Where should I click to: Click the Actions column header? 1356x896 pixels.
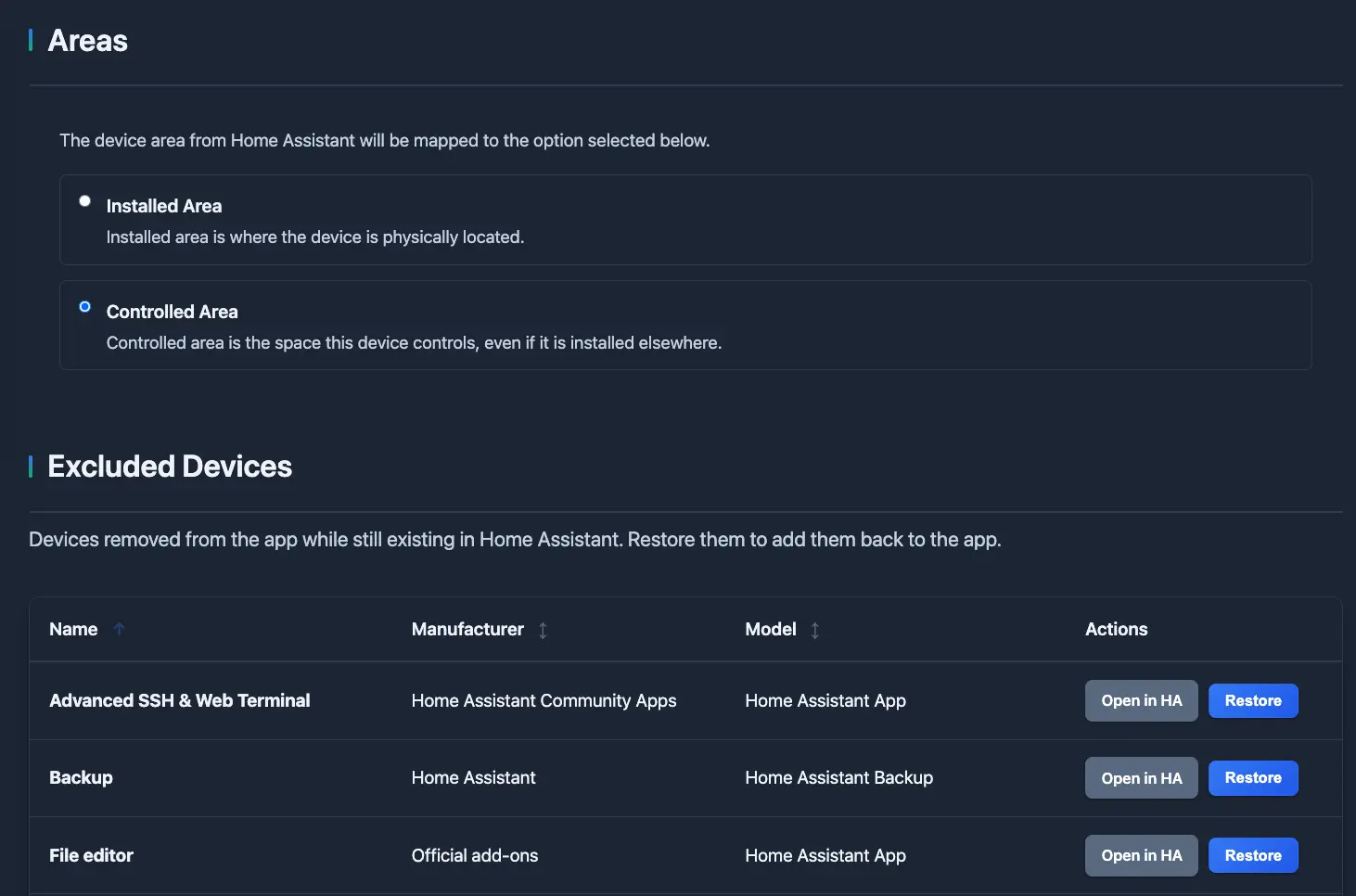click(1116, 629)
